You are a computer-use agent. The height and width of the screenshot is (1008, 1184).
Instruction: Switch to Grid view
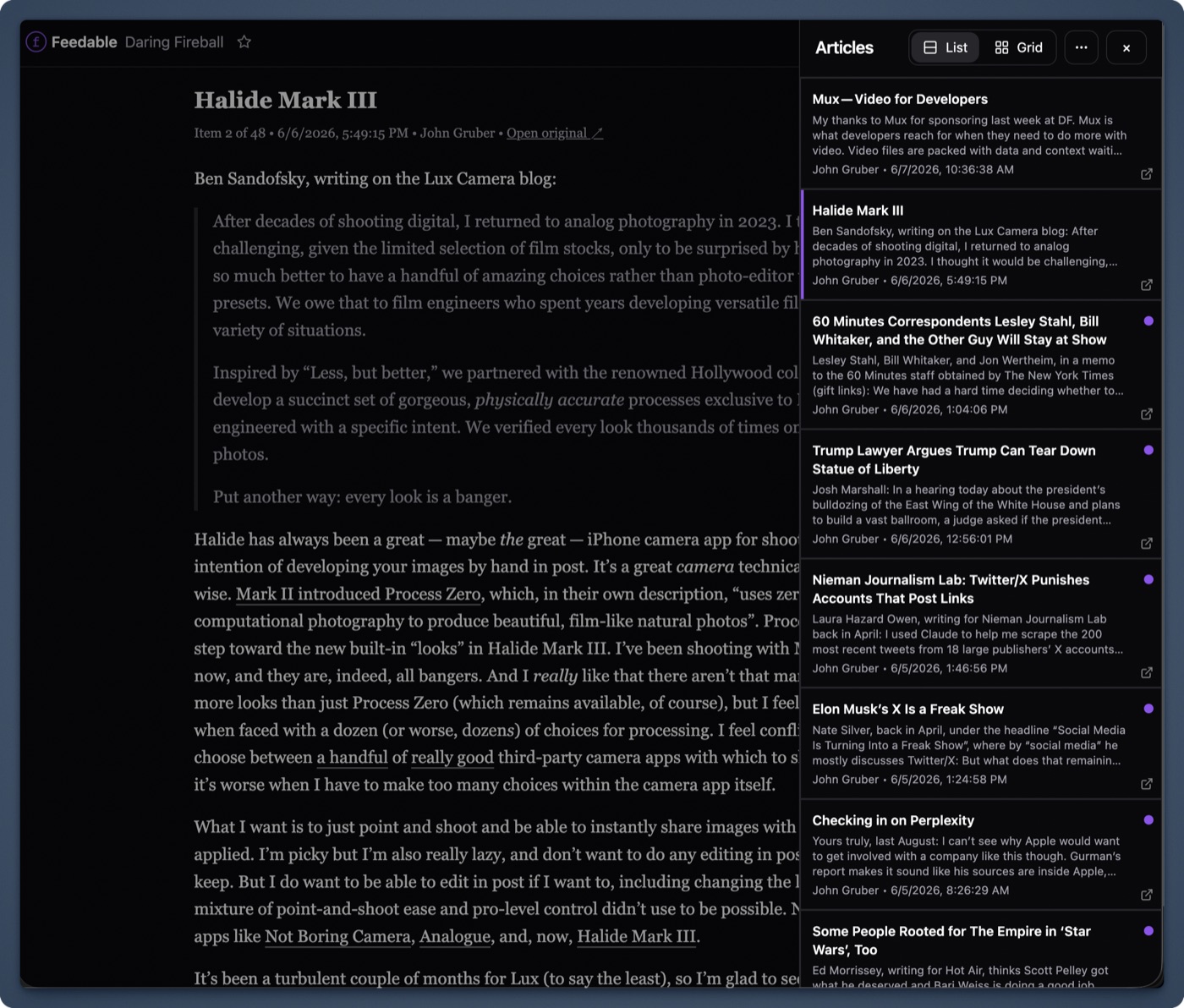coord(1018,47)
